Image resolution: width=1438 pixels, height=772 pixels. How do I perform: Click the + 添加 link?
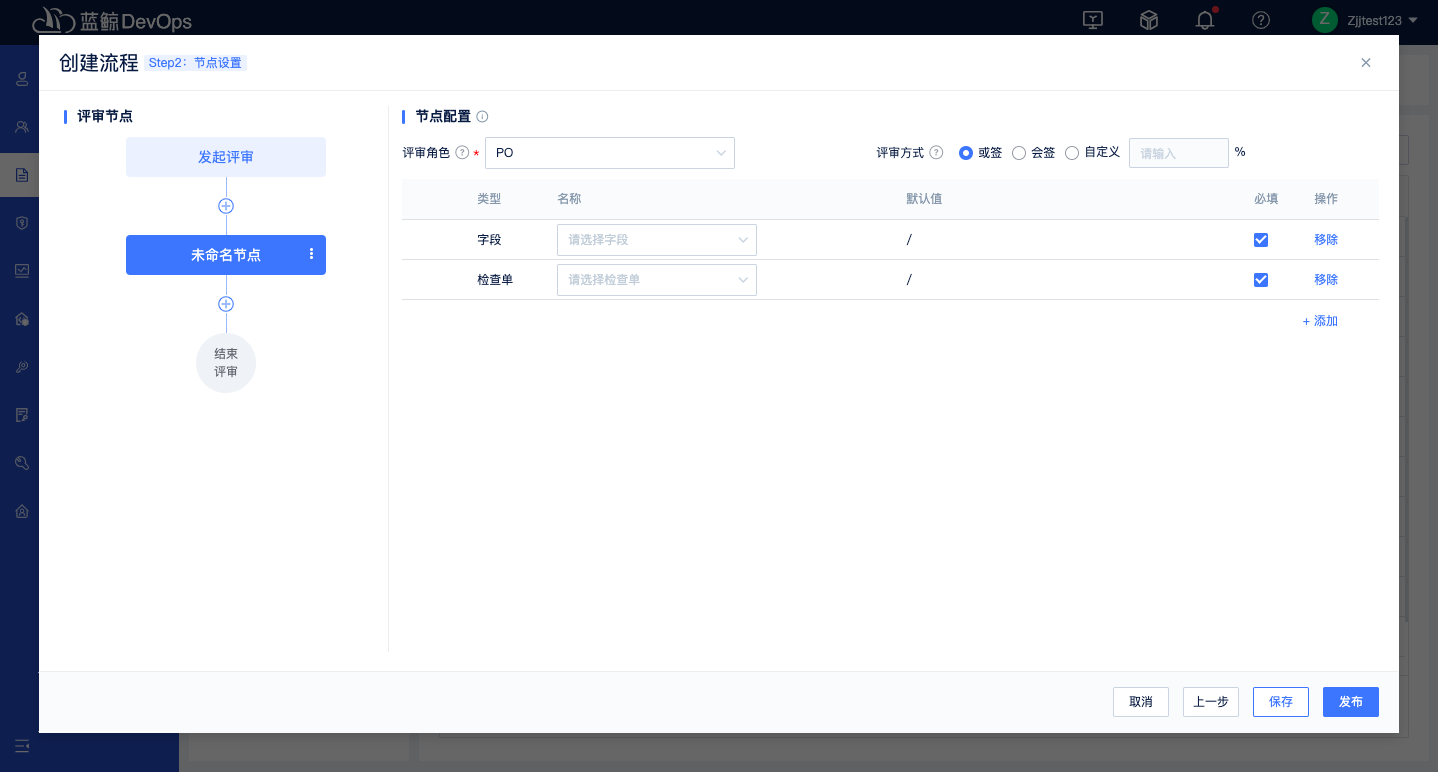coord(1320,321)
